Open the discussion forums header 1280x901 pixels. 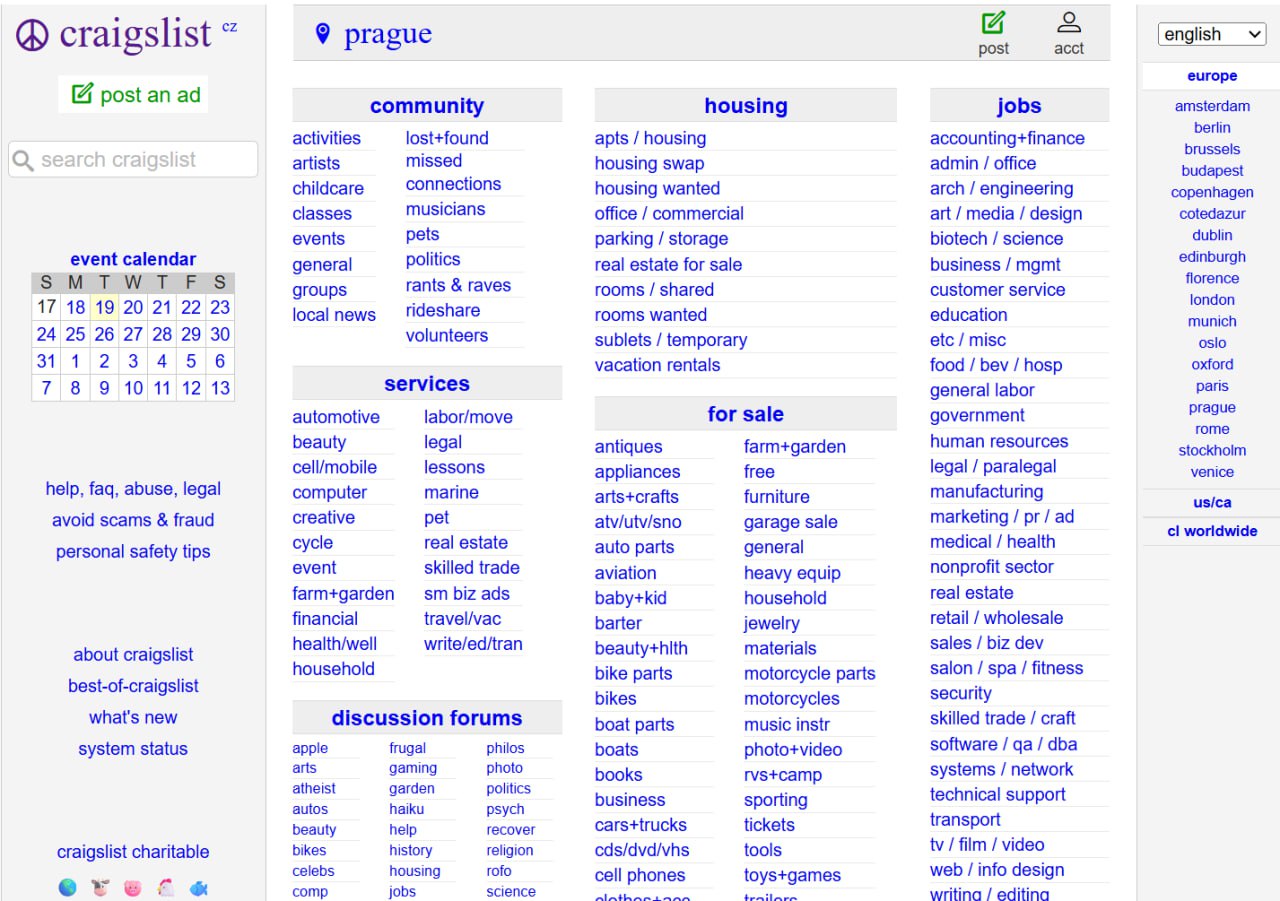[427, 718]
